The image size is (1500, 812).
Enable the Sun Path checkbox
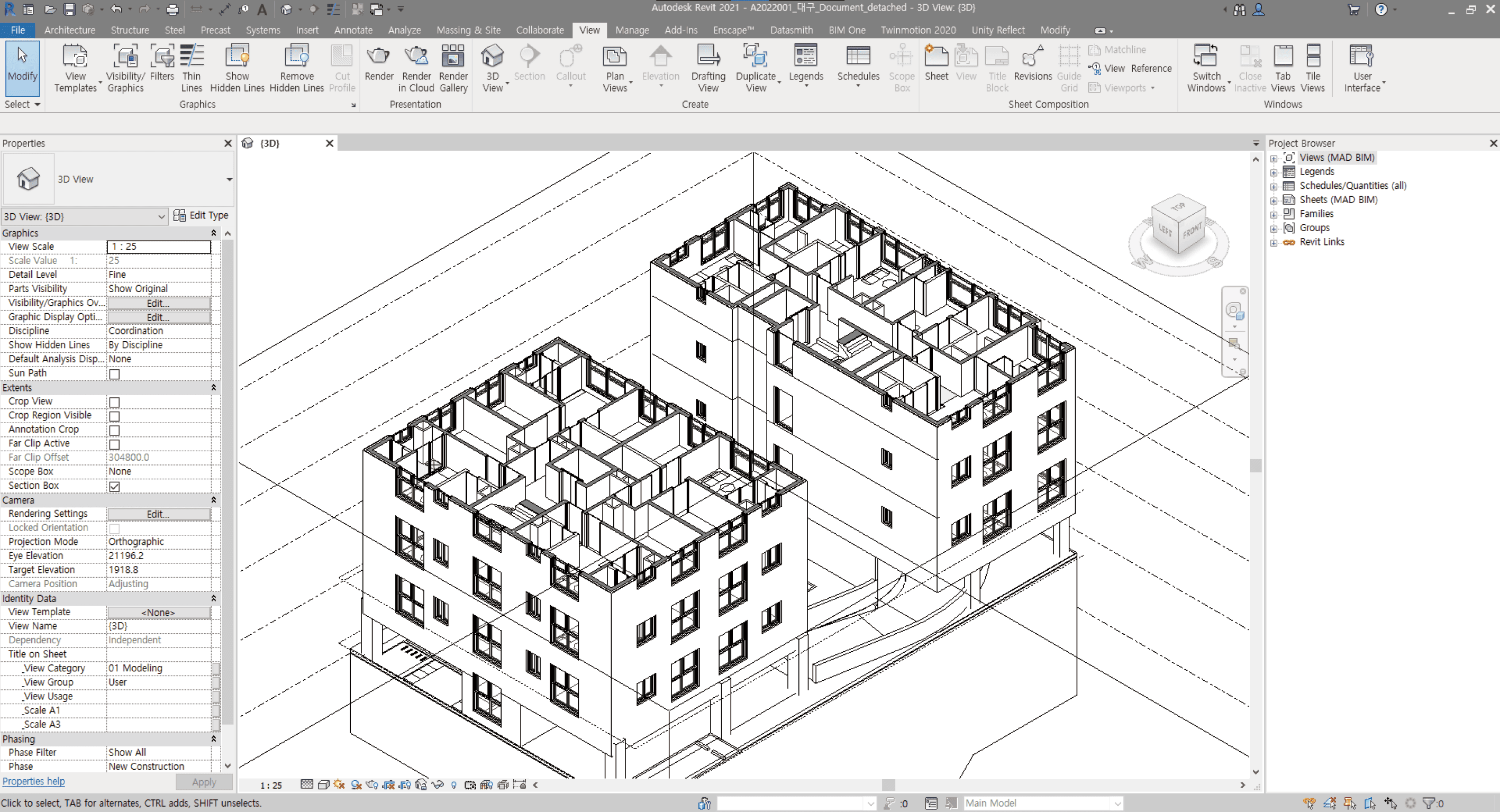115,375
